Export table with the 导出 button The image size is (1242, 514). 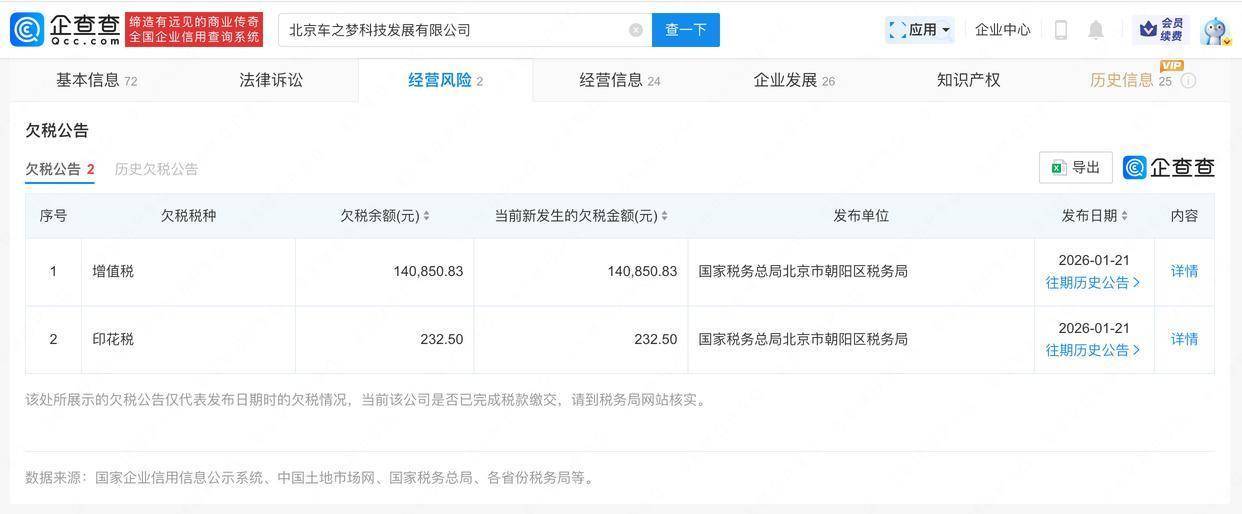[1075, 168]
